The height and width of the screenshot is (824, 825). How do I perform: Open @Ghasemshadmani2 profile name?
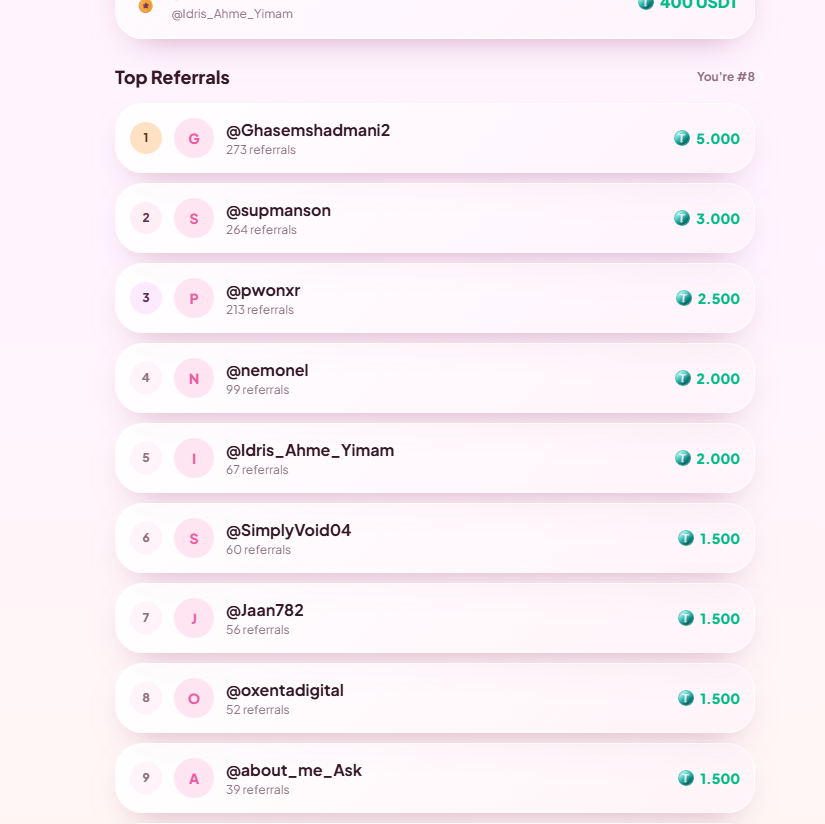[308, 130]
